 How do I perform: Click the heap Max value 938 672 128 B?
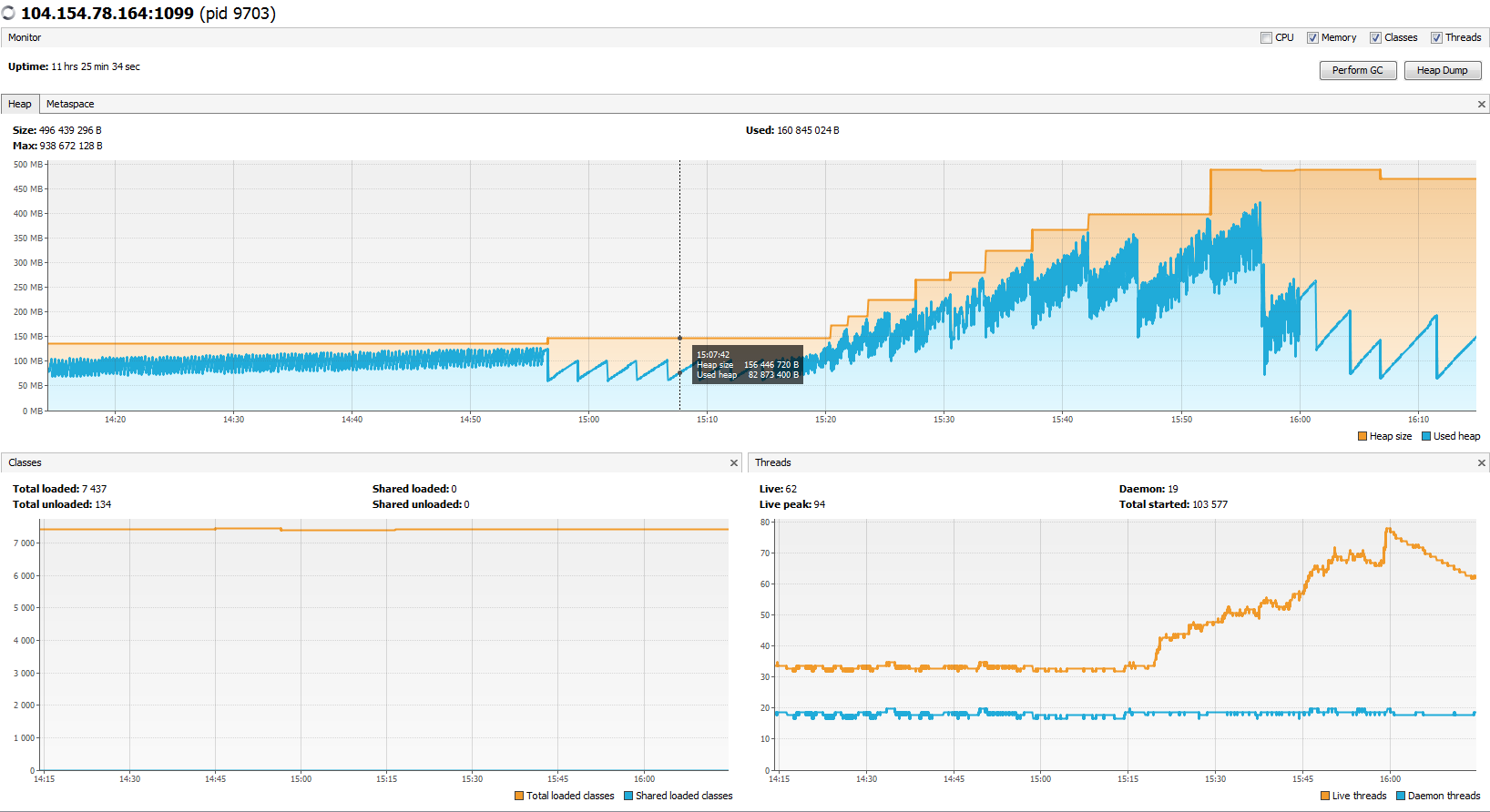click(71, 146)
